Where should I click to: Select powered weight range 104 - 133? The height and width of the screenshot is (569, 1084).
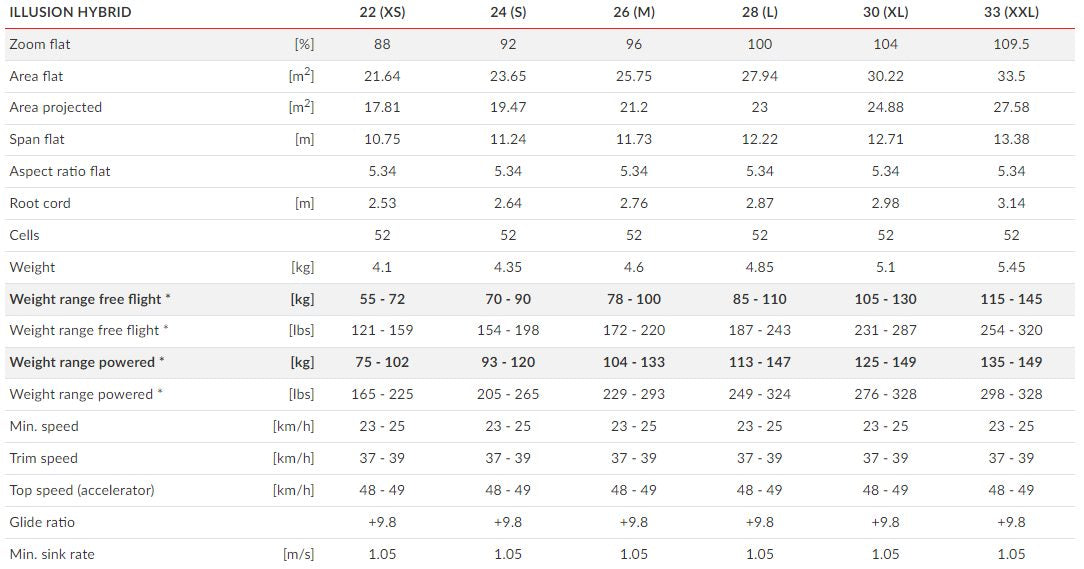pyautogui.click(x=634, y=362)
